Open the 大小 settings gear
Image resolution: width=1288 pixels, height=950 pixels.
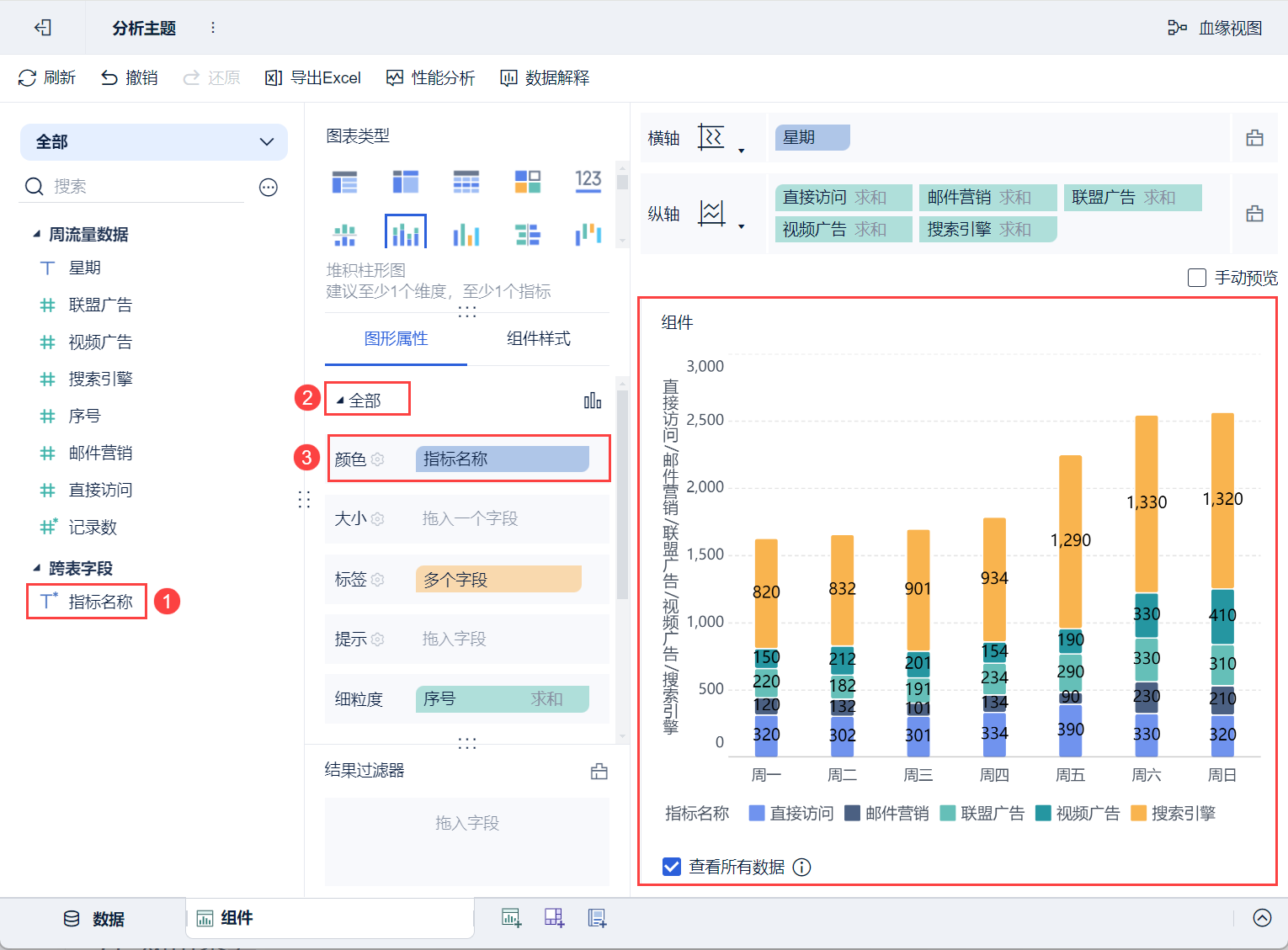click(x=378, y=519)
